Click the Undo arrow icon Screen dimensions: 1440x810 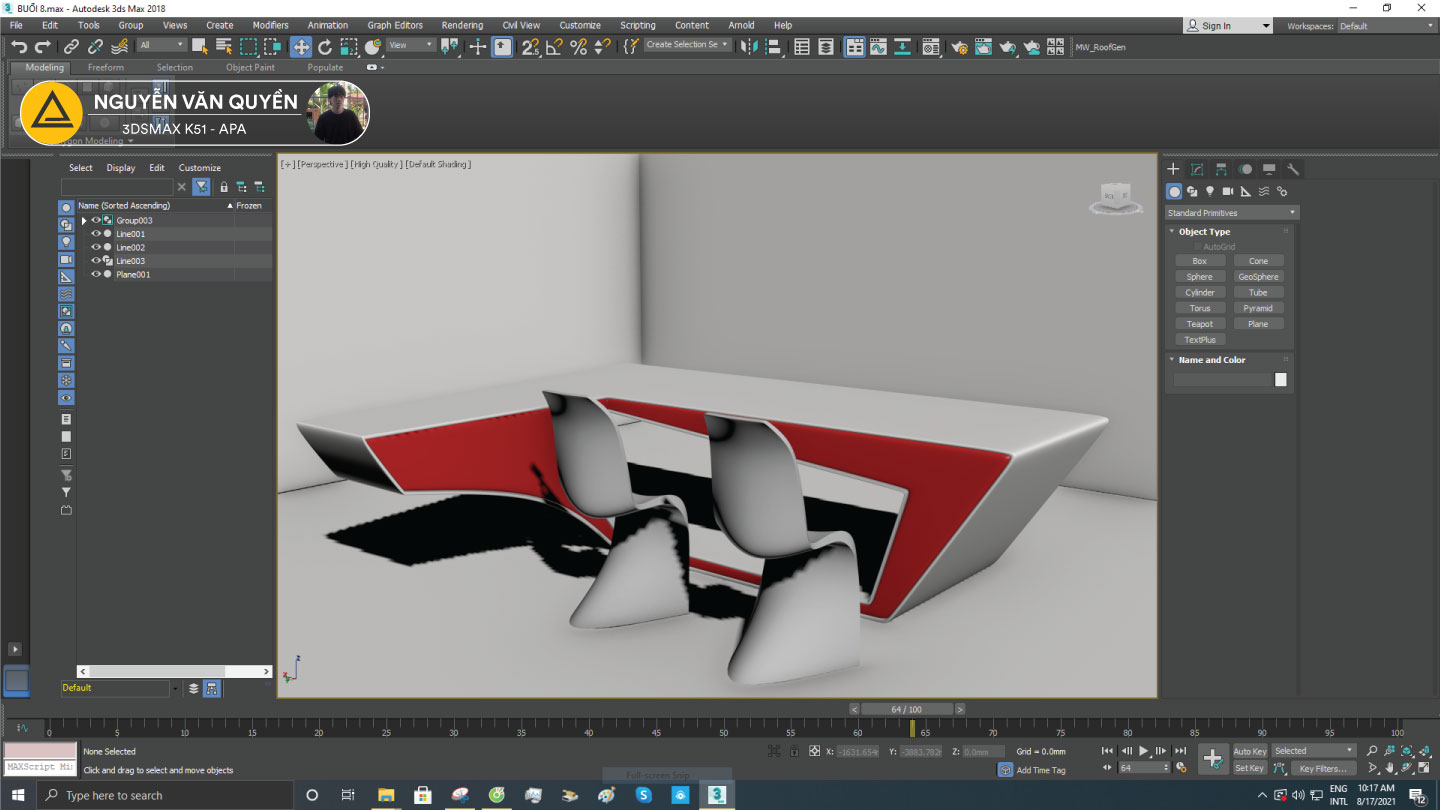pyautogui.click(x=18, y=46)
